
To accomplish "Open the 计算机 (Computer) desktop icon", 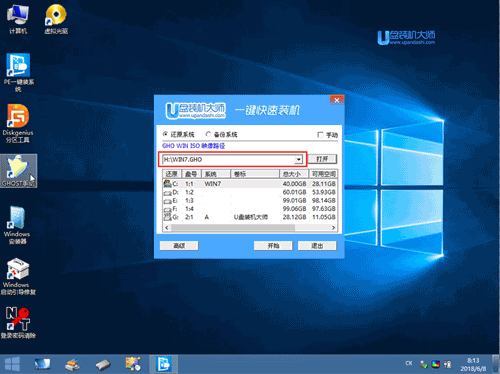I will coord(18,19).
